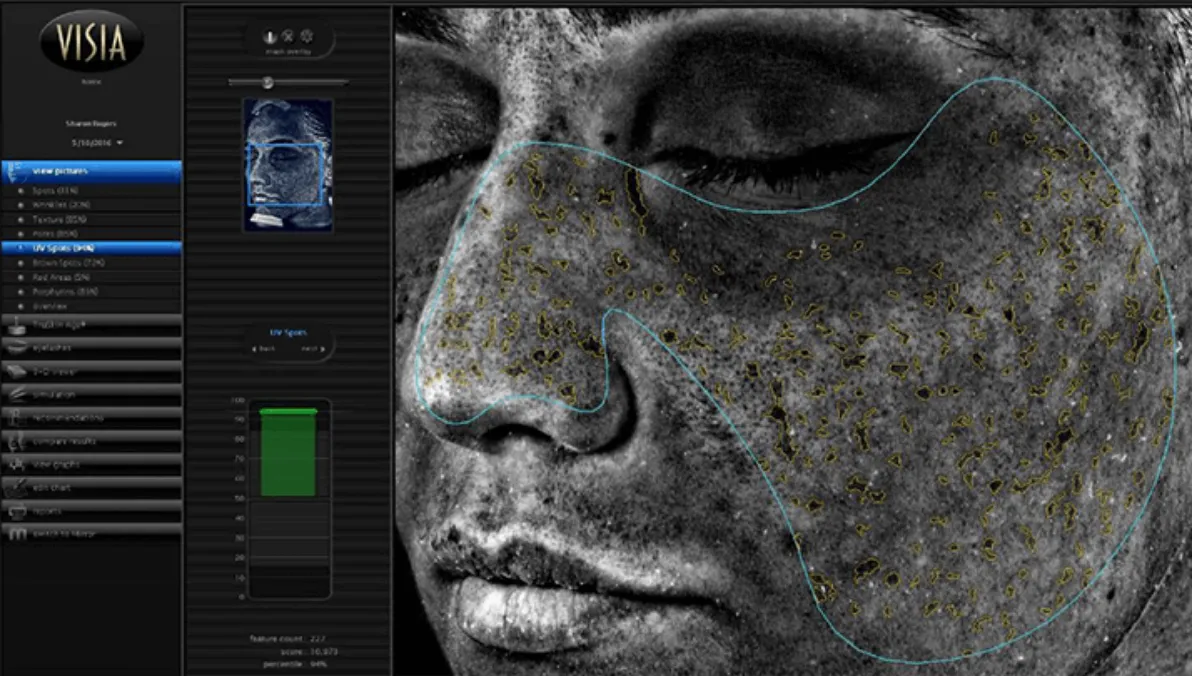This screenshot has width=1192, height=676.
Task: Select Brown Spots in the picture list
Action: point(70,262)
